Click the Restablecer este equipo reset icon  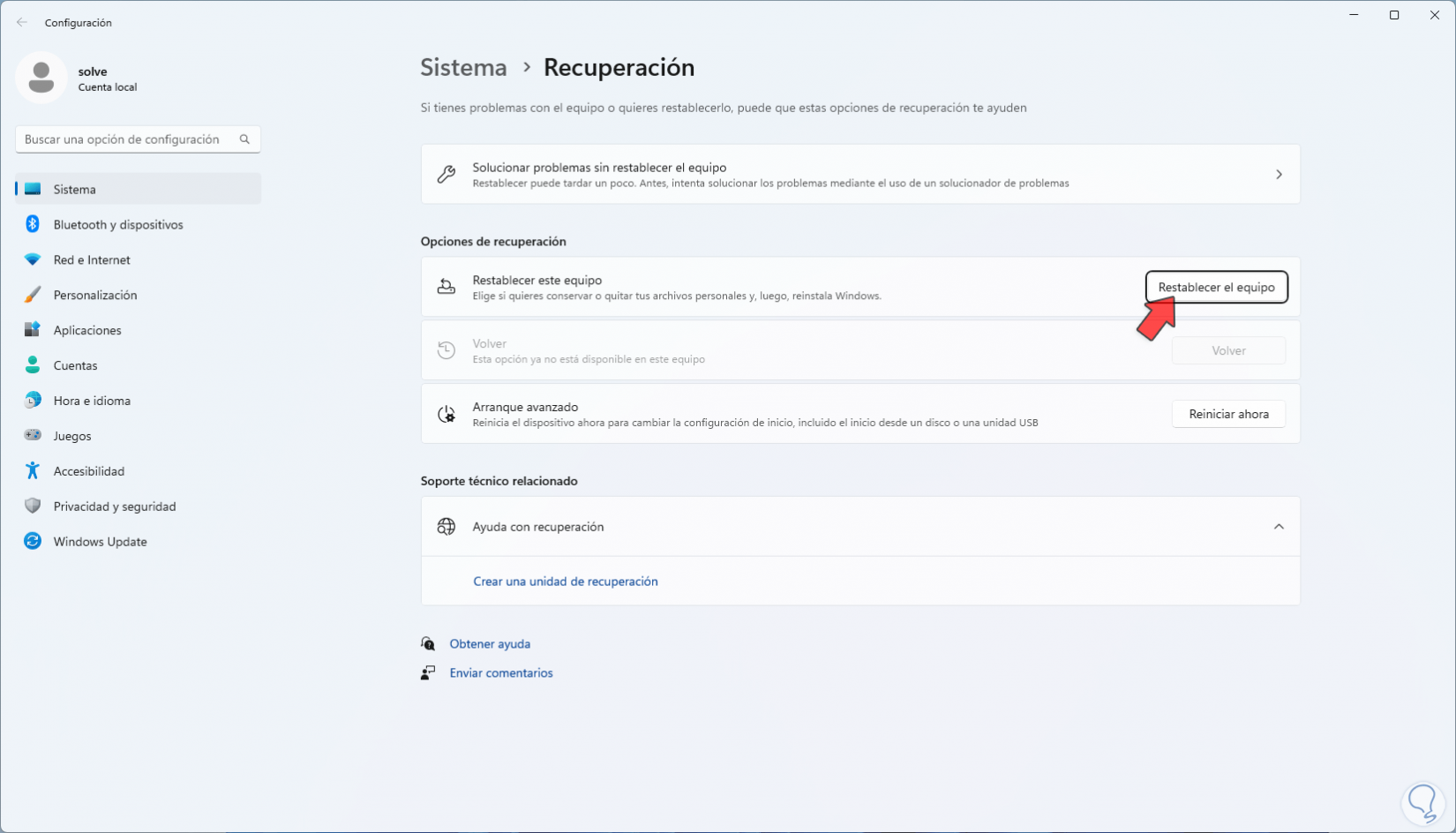pyautogui.click(x=447, y=287)
